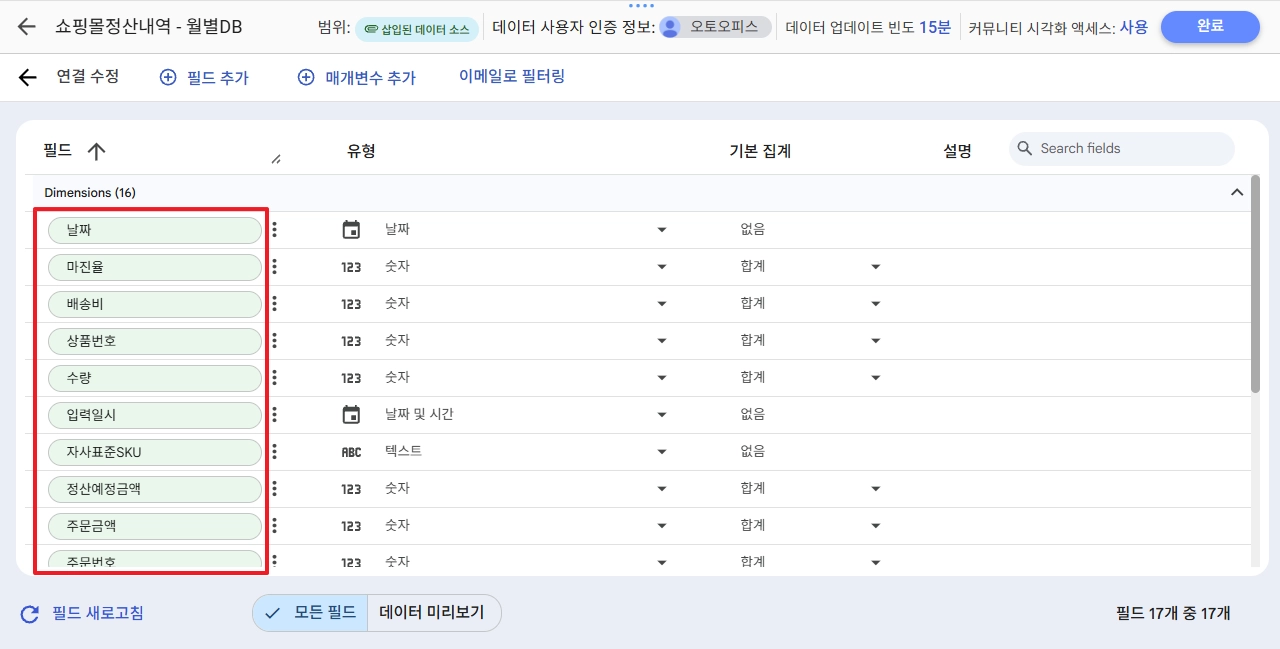Screen dimensions: 1280x649
Task: Click the 유형 column header
Action: coord(361,151)
